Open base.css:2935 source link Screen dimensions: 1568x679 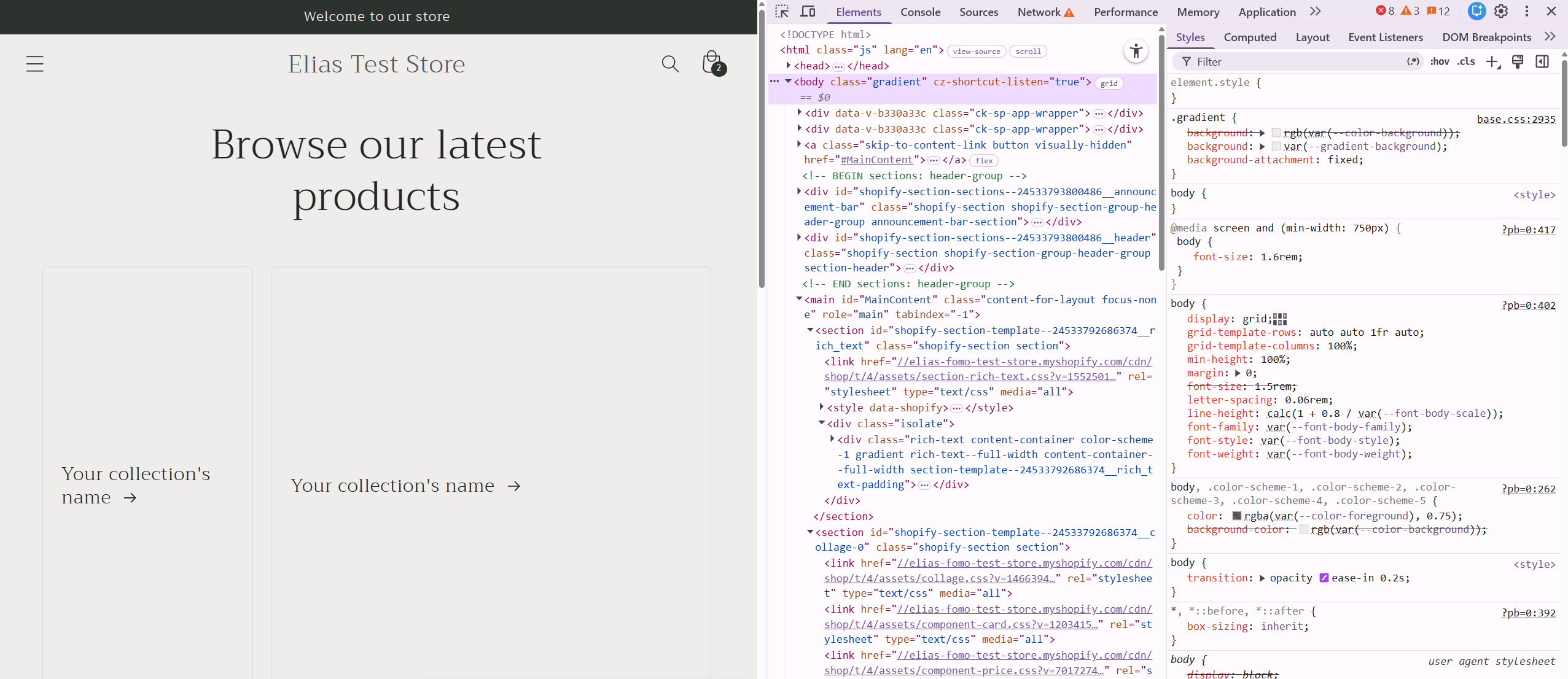click(x=1516, y=119)
